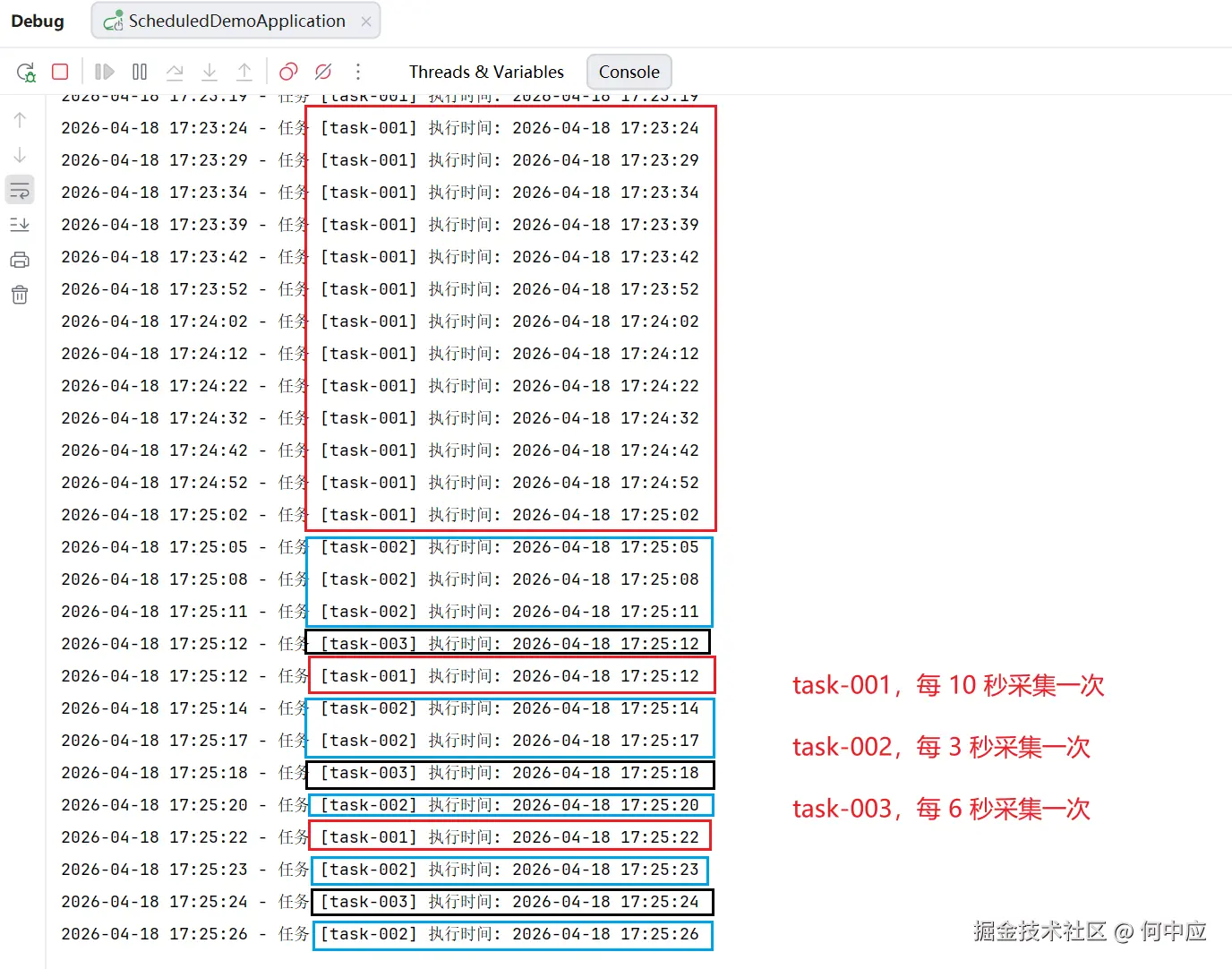
Task: Click log line timestamped 17:23:42
Action: (380, 257)
